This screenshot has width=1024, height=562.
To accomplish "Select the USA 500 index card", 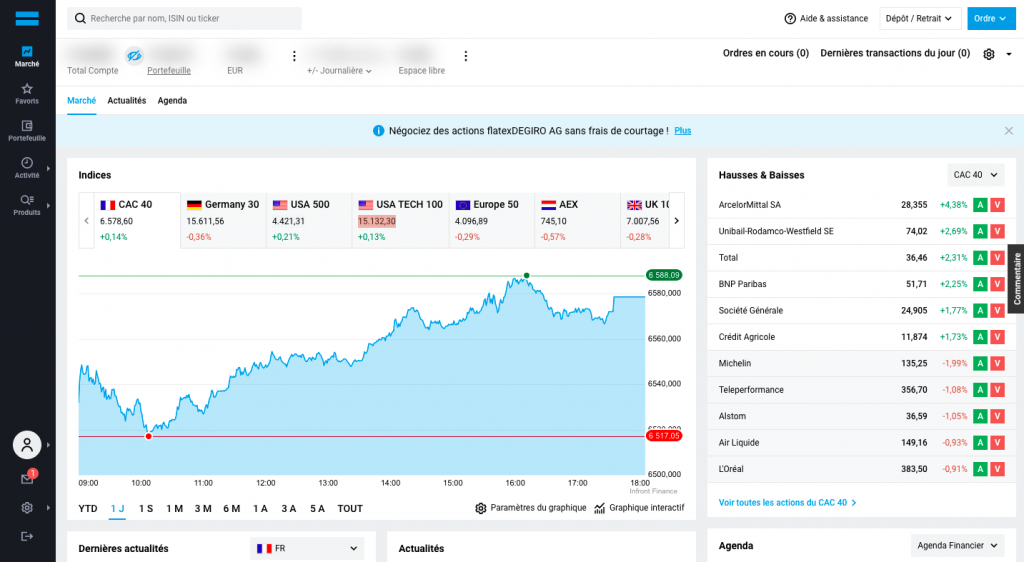I will coord(309,220).
